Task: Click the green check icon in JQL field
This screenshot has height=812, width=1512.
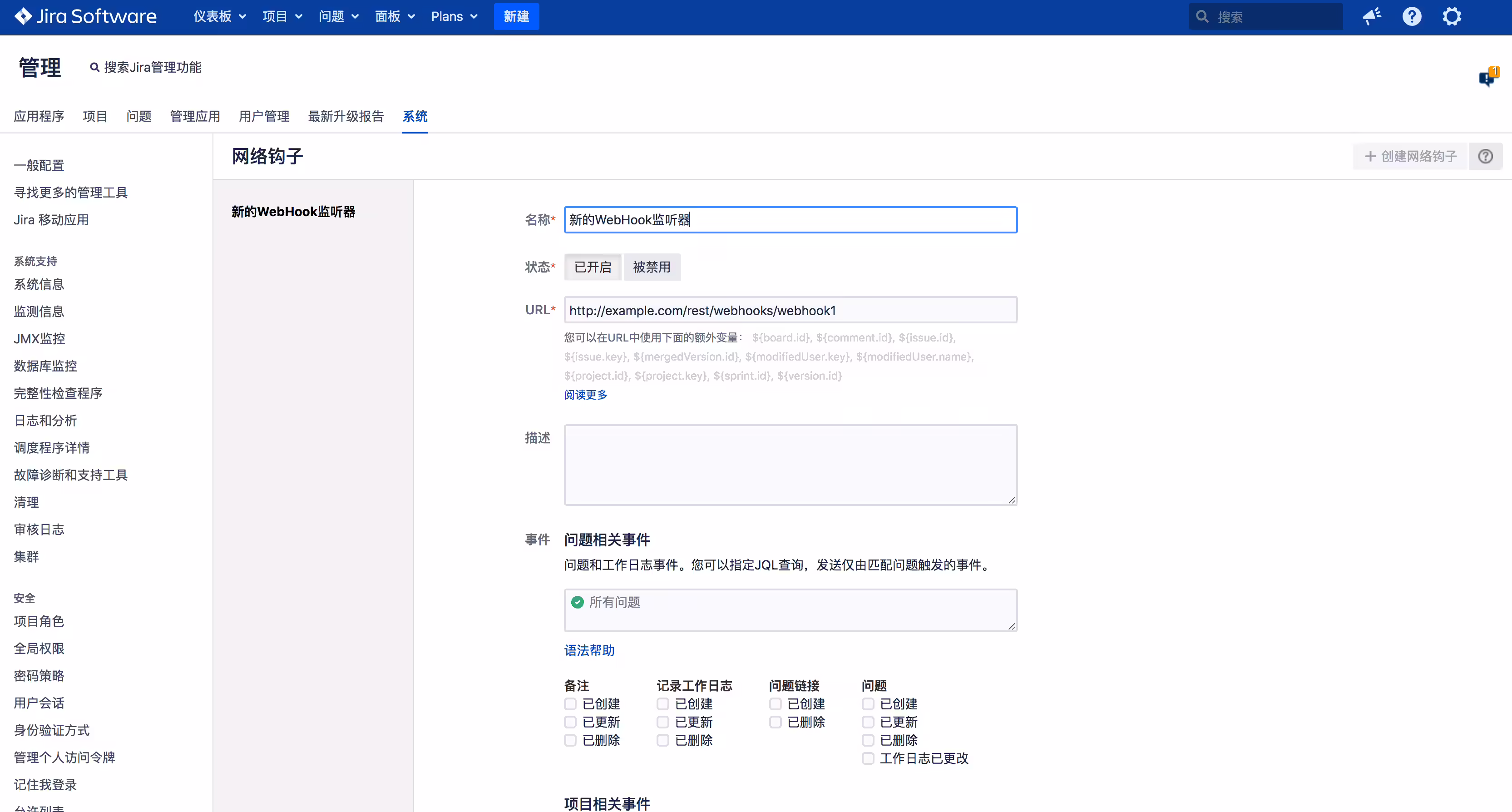Action: click(578, 602)
